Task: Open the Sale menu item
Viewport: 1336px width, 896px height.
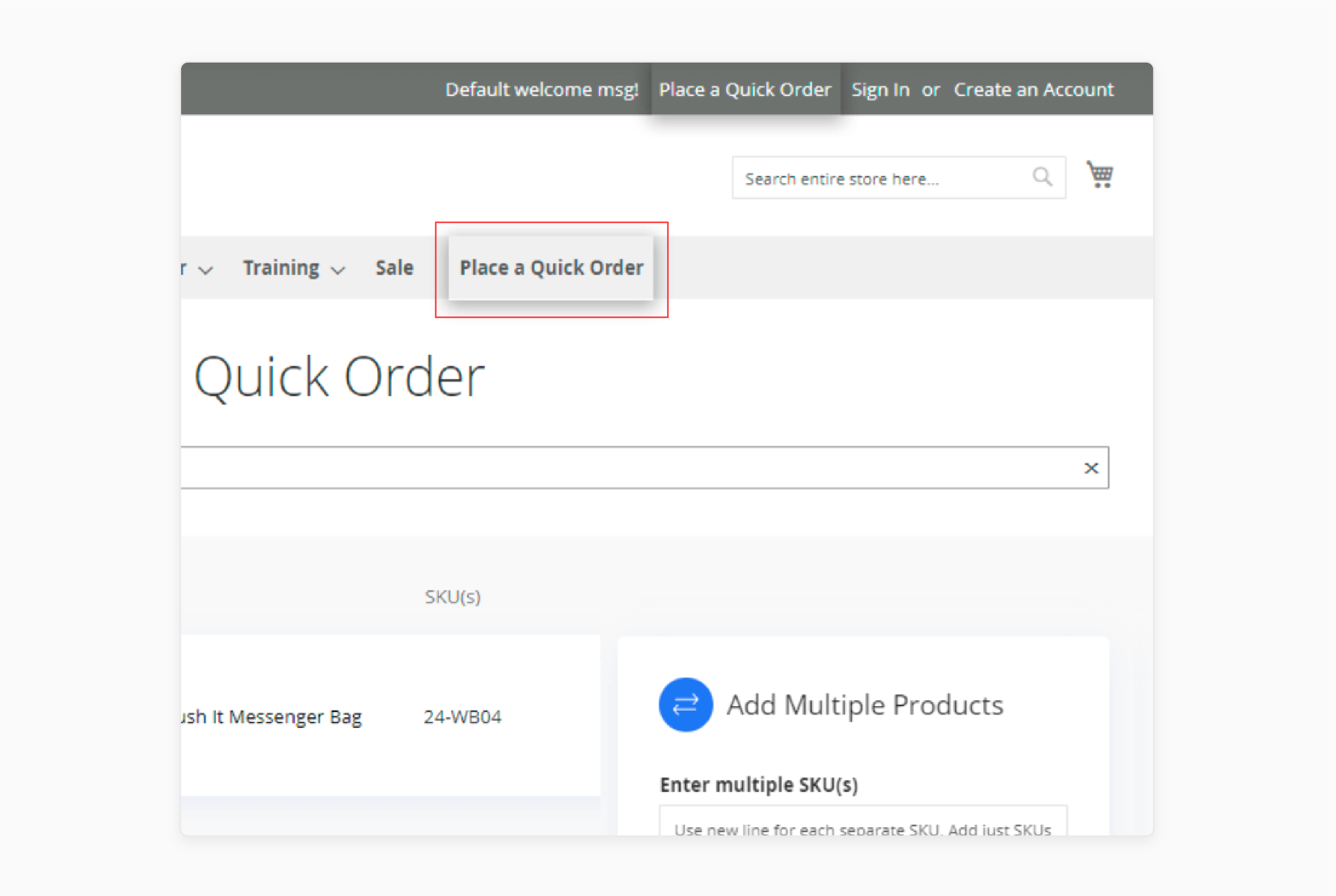Action: click(x=394, y=267)
